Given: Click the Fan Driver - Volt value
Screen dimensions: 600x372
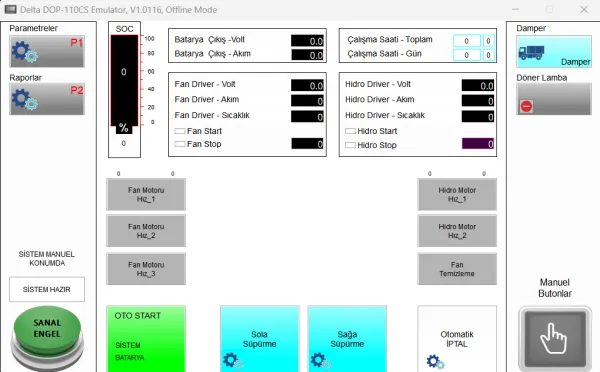Looking at the screenshot, I should pyautogui.click(x=307, y=85).
